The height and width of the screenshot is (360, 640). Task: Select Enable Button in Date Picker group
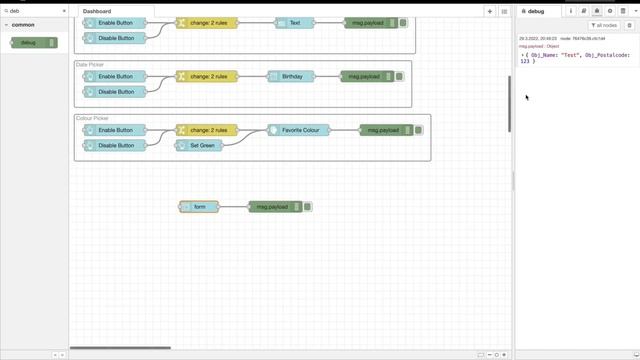tap(115, 76)
